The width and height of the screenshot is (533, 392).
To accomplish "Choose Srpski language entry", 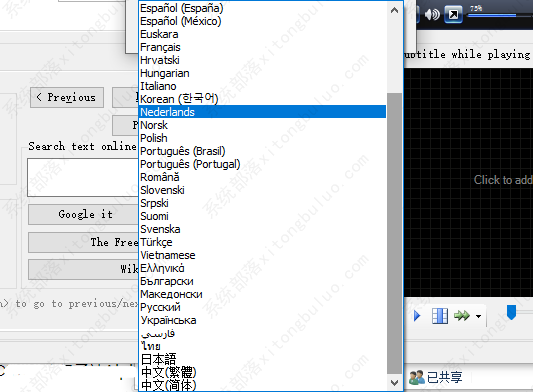I will (262, 203).
